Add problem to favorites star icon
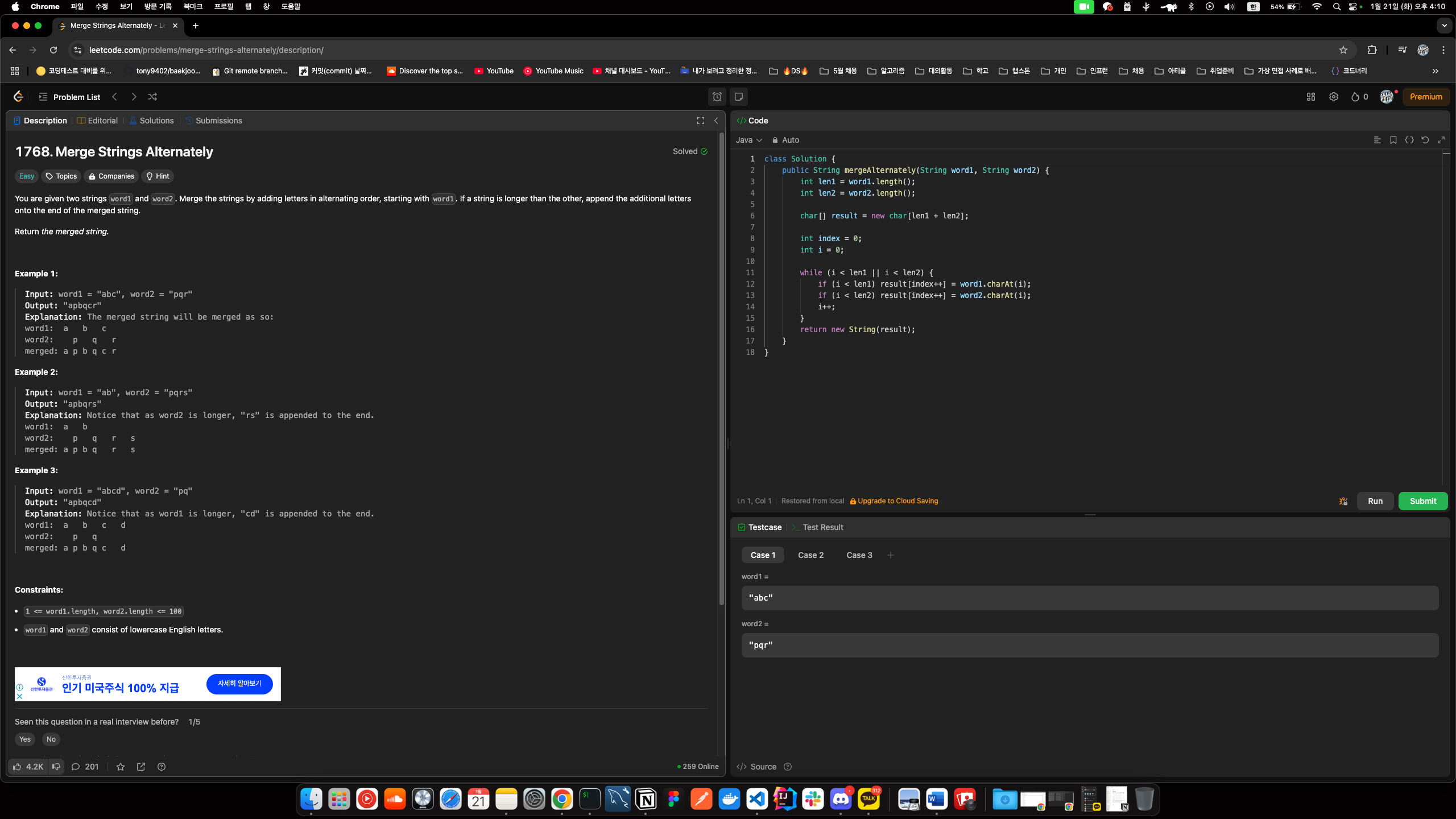The width and height of the screenshot is (1456, 819). 121,767
